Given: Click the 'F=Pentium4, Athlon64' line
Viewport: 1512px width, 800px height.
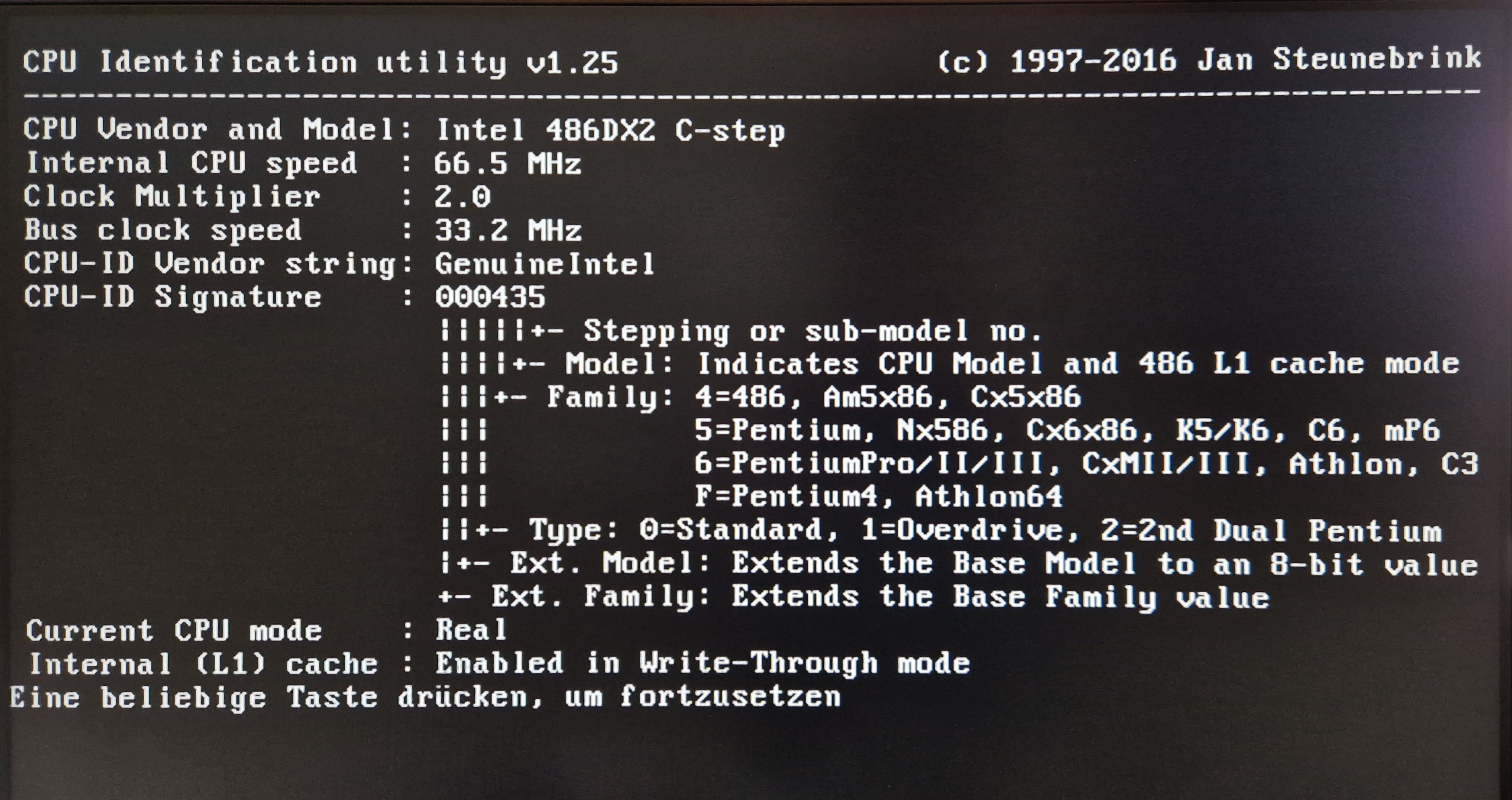Looking at the screenshot, I should tap(878, 497).
